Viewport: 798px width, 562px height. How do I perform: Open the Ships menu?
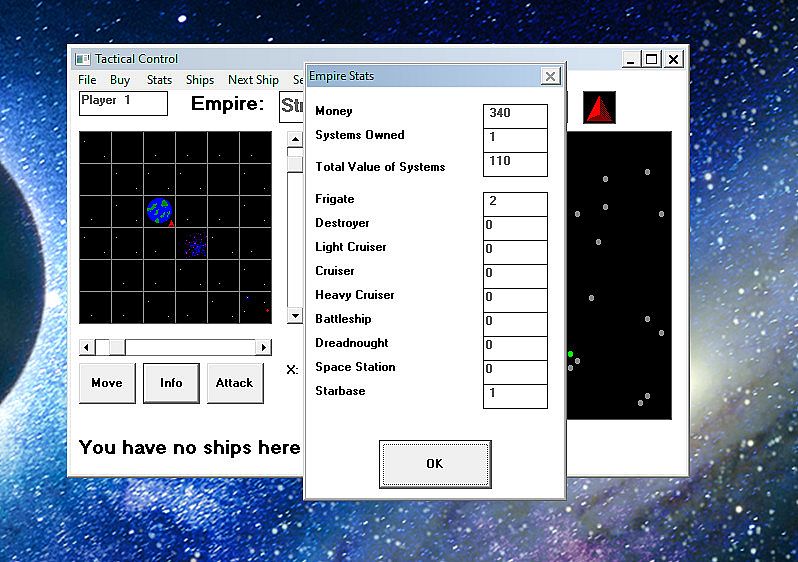pyautogui.click(x=200, y=80)
